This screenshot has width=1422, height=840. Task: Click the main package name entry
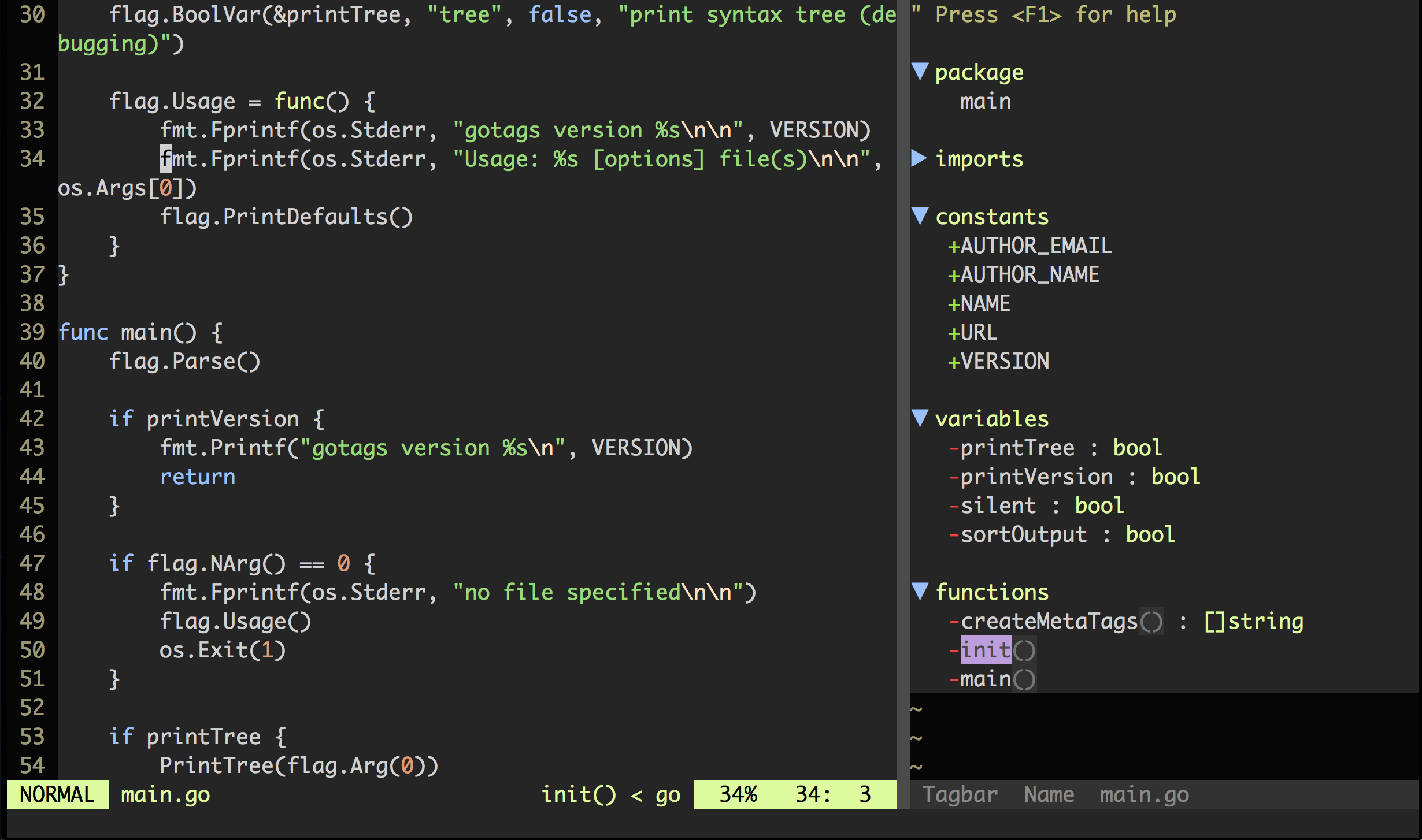pyautogui.click(x=986, y=102)
